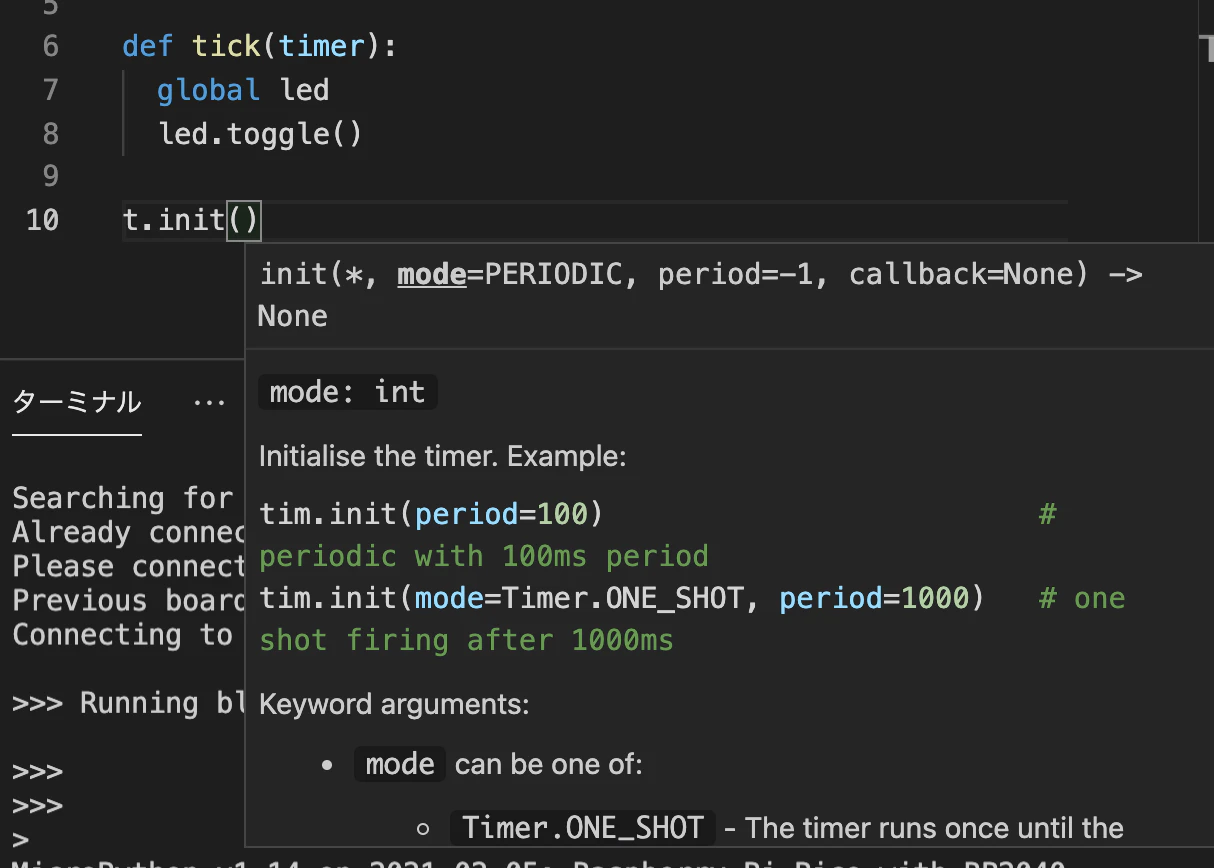The height and width of the screenshot is (868, 1214).
Task: Click the "tim.init(period=100)" example line
Action: coord(431,514)
